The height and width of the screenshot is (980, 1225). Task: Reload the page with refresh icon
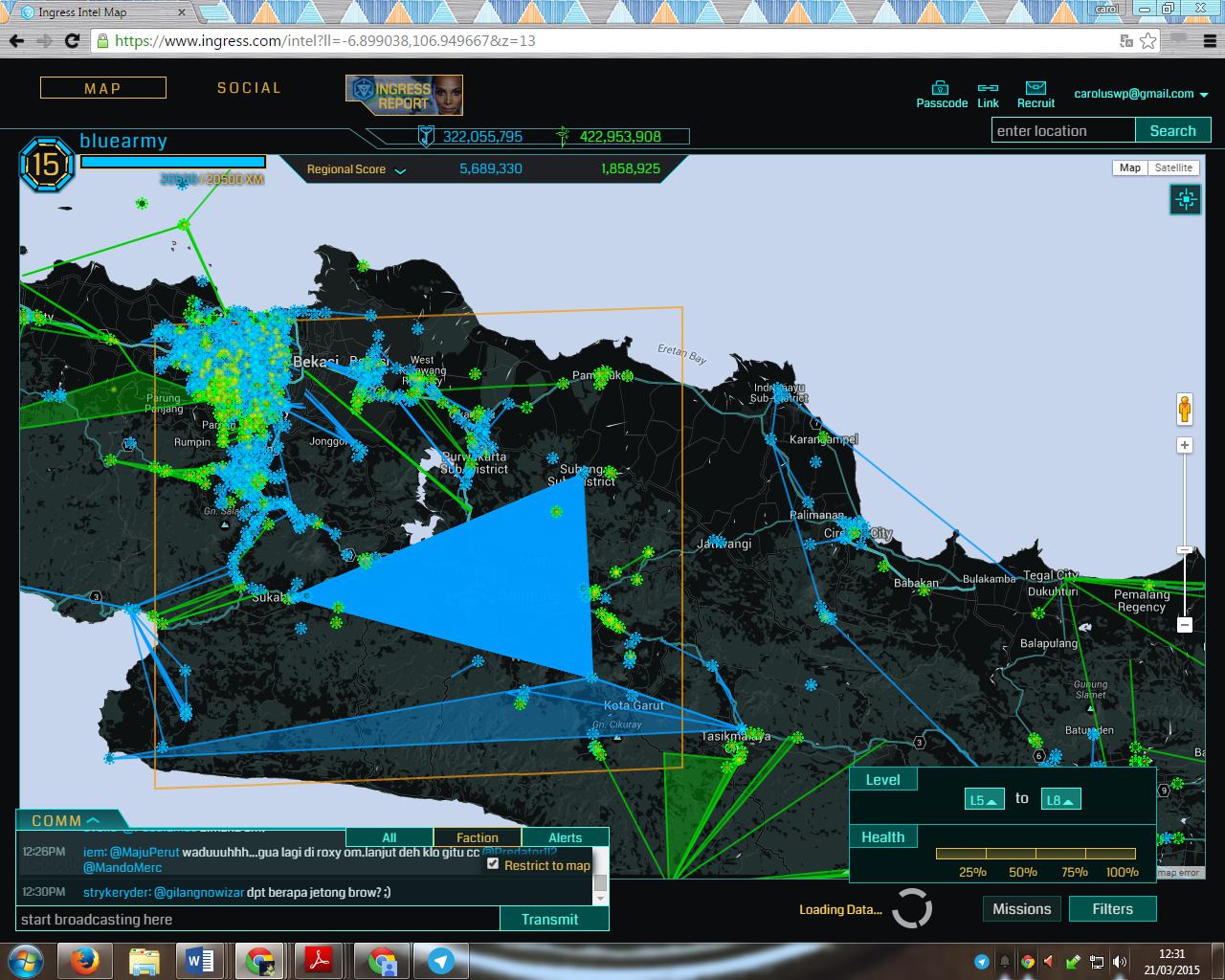tap(72, 40)
